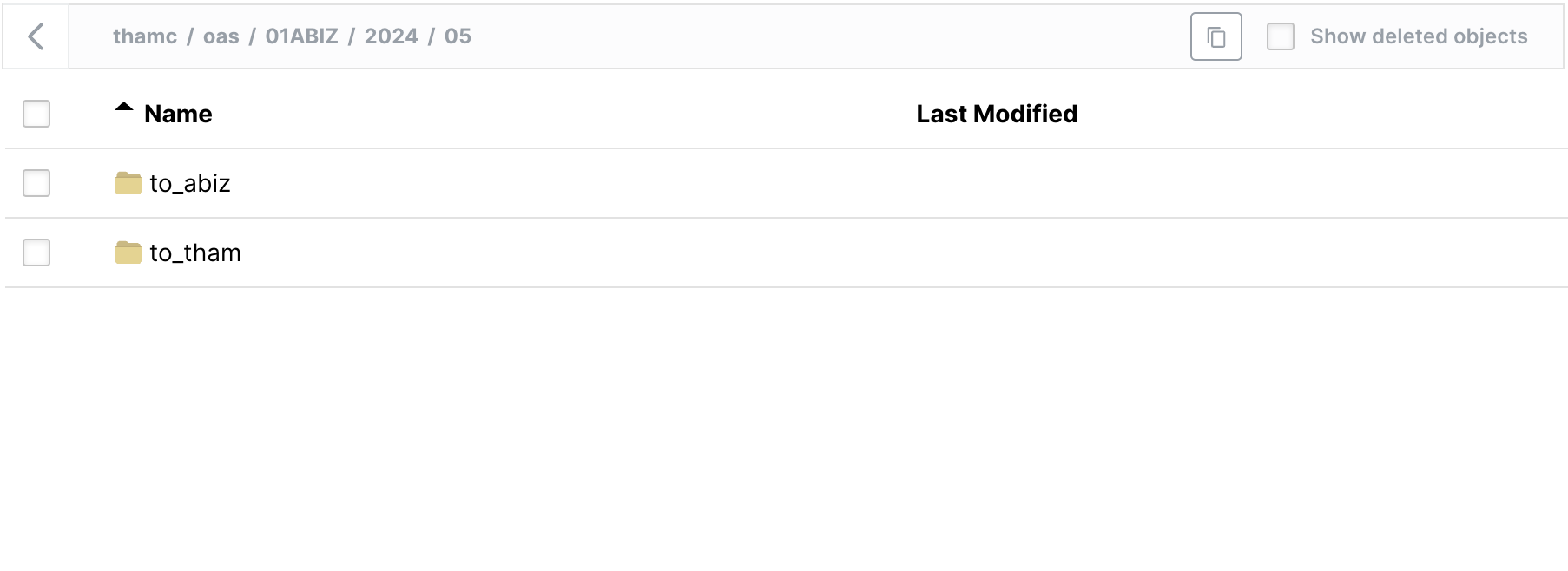The image size is (1568, 571).
Task: Click the copy path icon
Action: coord(1216,36)
